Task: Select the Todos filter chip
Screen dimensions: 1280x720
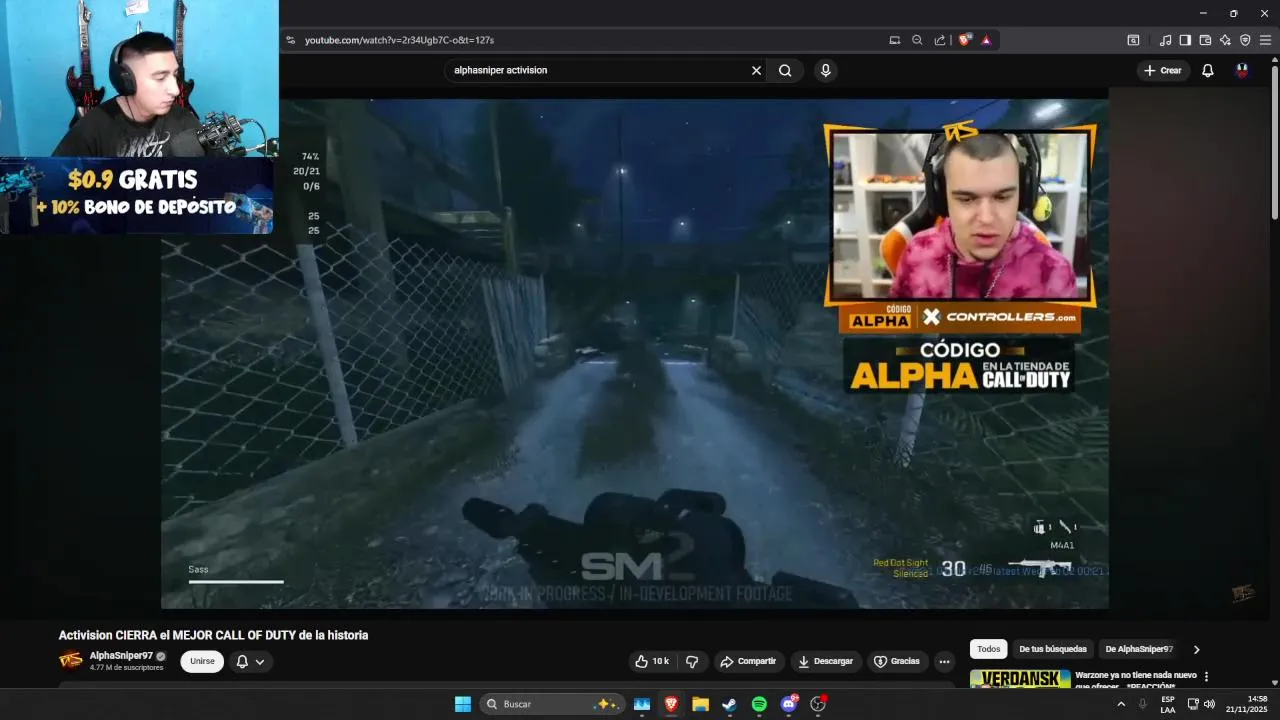Action: [x=989, y=649]
